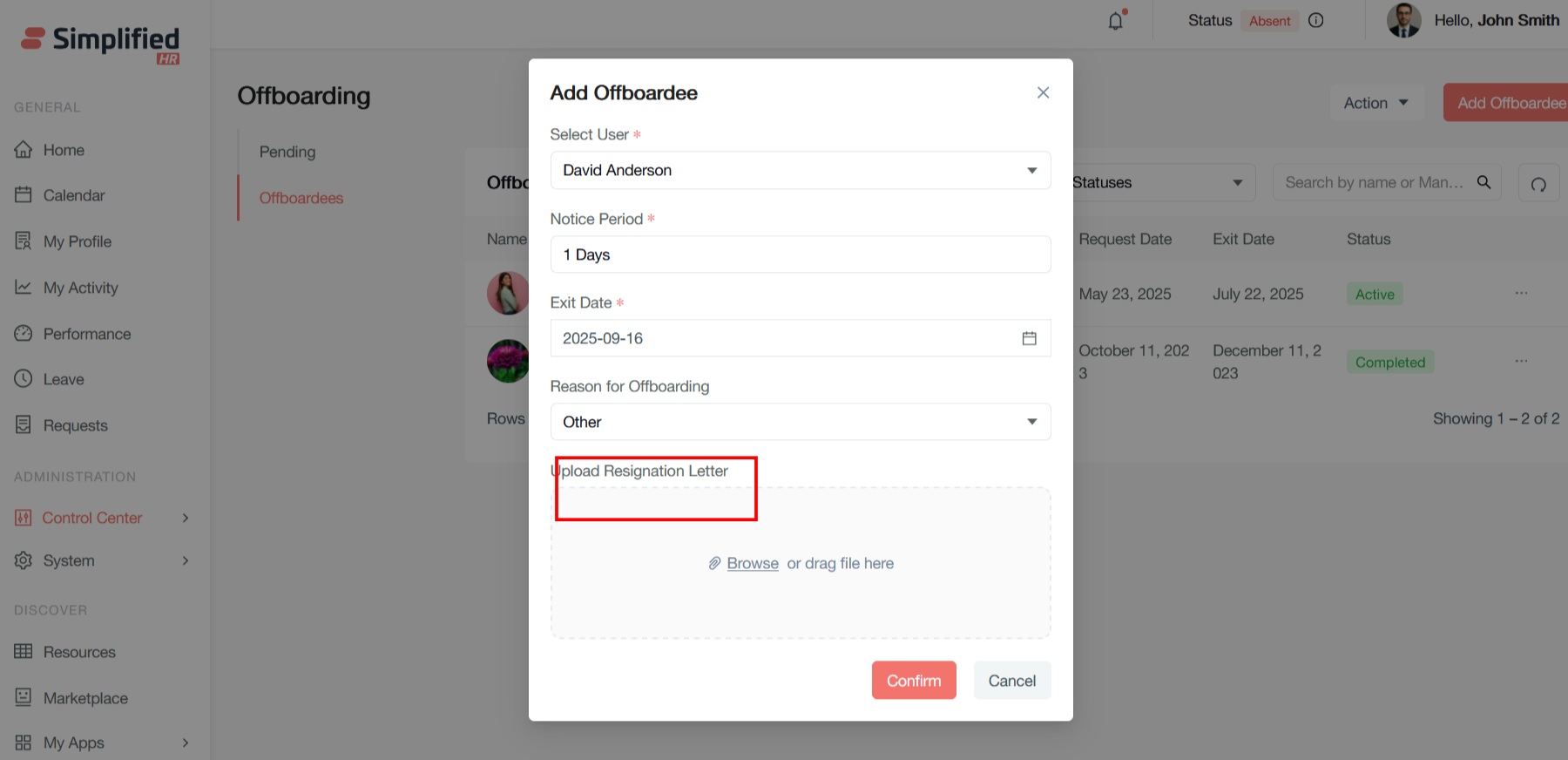1568x760 pixels.
Task: Open row options for Active offboardee
Action: [1521, 293]
